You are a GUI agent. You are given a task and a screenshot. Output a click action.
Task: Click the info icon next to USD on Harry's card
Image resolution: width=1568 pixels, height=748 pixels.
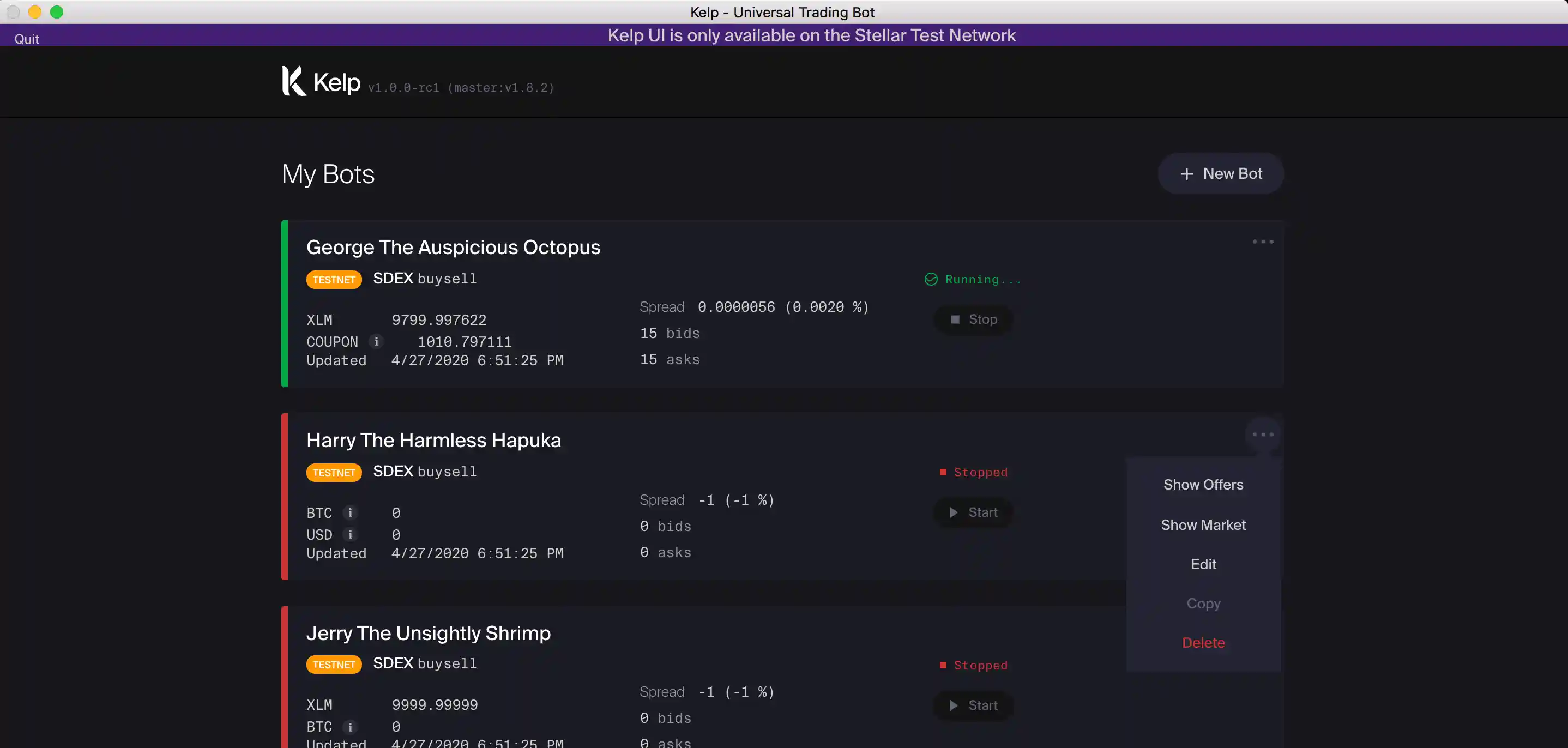point(350,534)
